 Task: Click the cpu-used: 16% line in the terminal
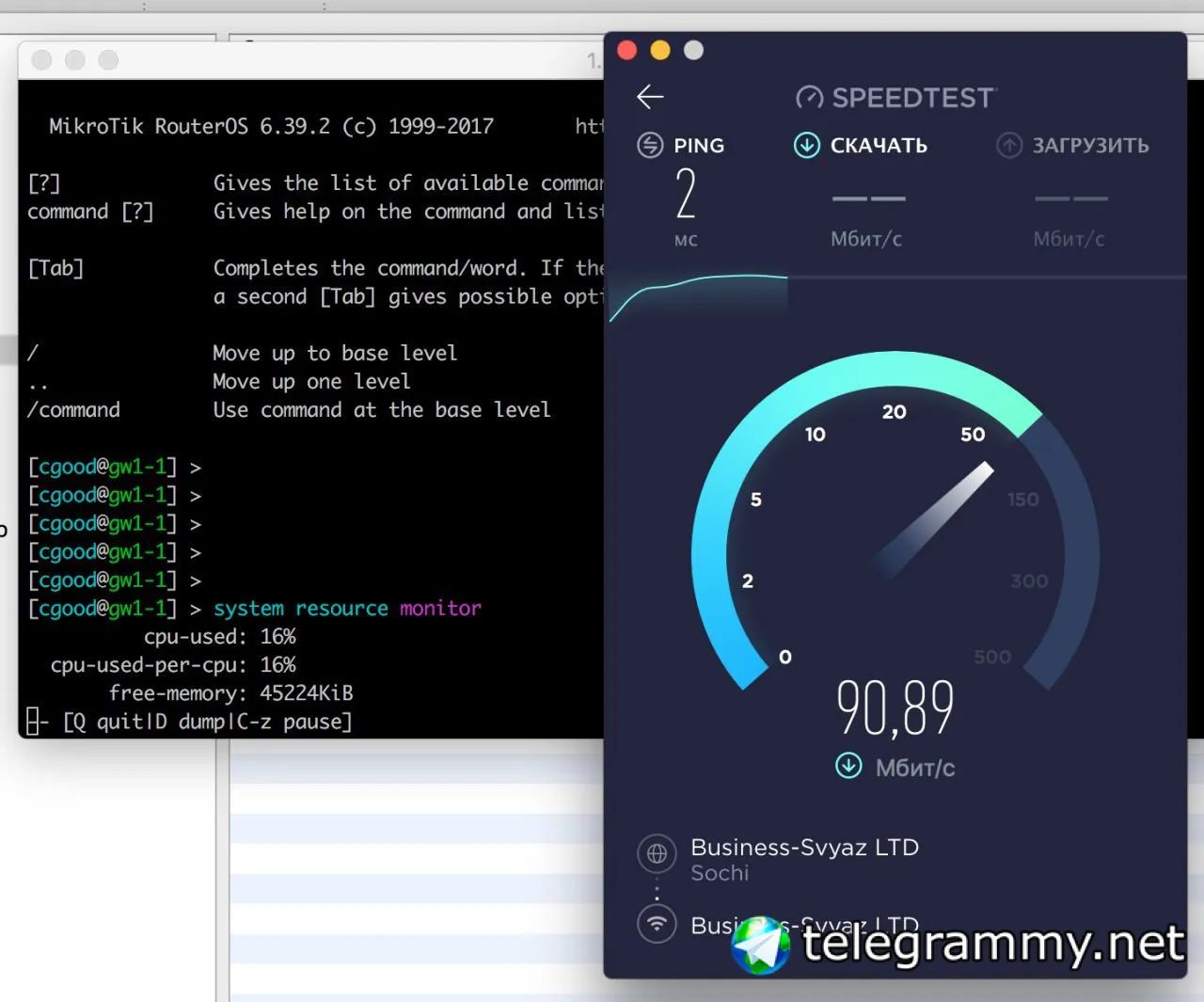(220, 637)
